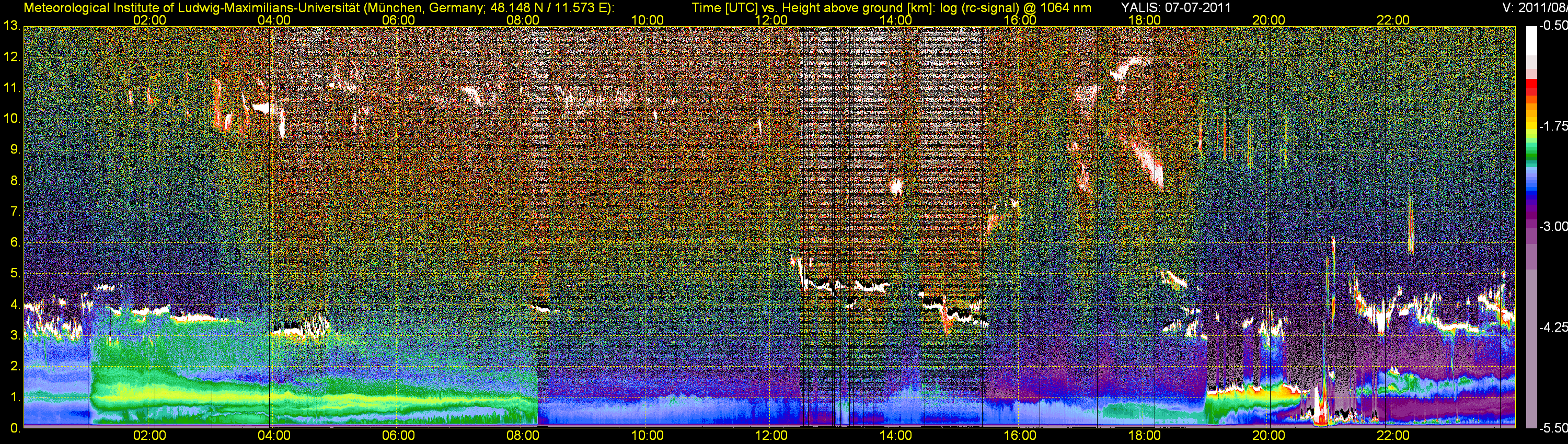
Task: Click the 20:00 label on the top time axis
Action: (x=1269, y=20)
